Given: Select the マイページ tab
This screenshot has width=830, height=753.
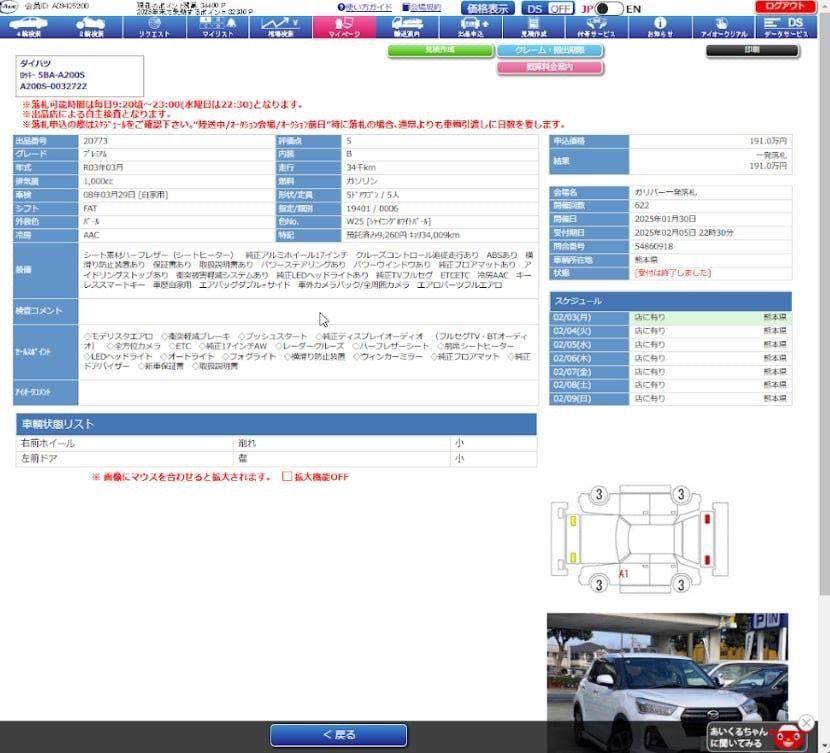Looking at the screenshot, I should click(344, 27).
